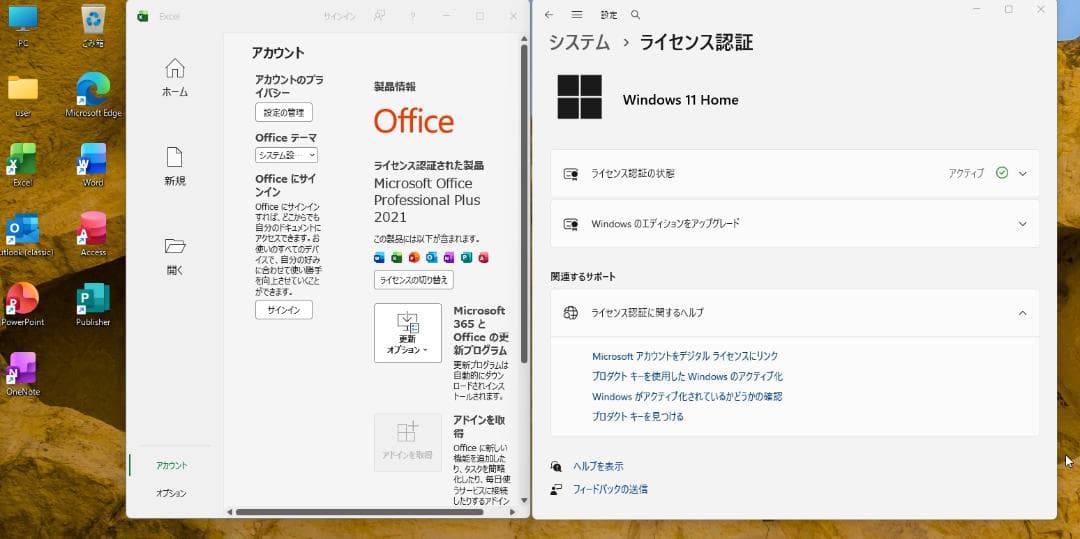This screenshot has height=539, width=1080.
Task: Click 製品情報 heading text
Action: pos(395,87)
